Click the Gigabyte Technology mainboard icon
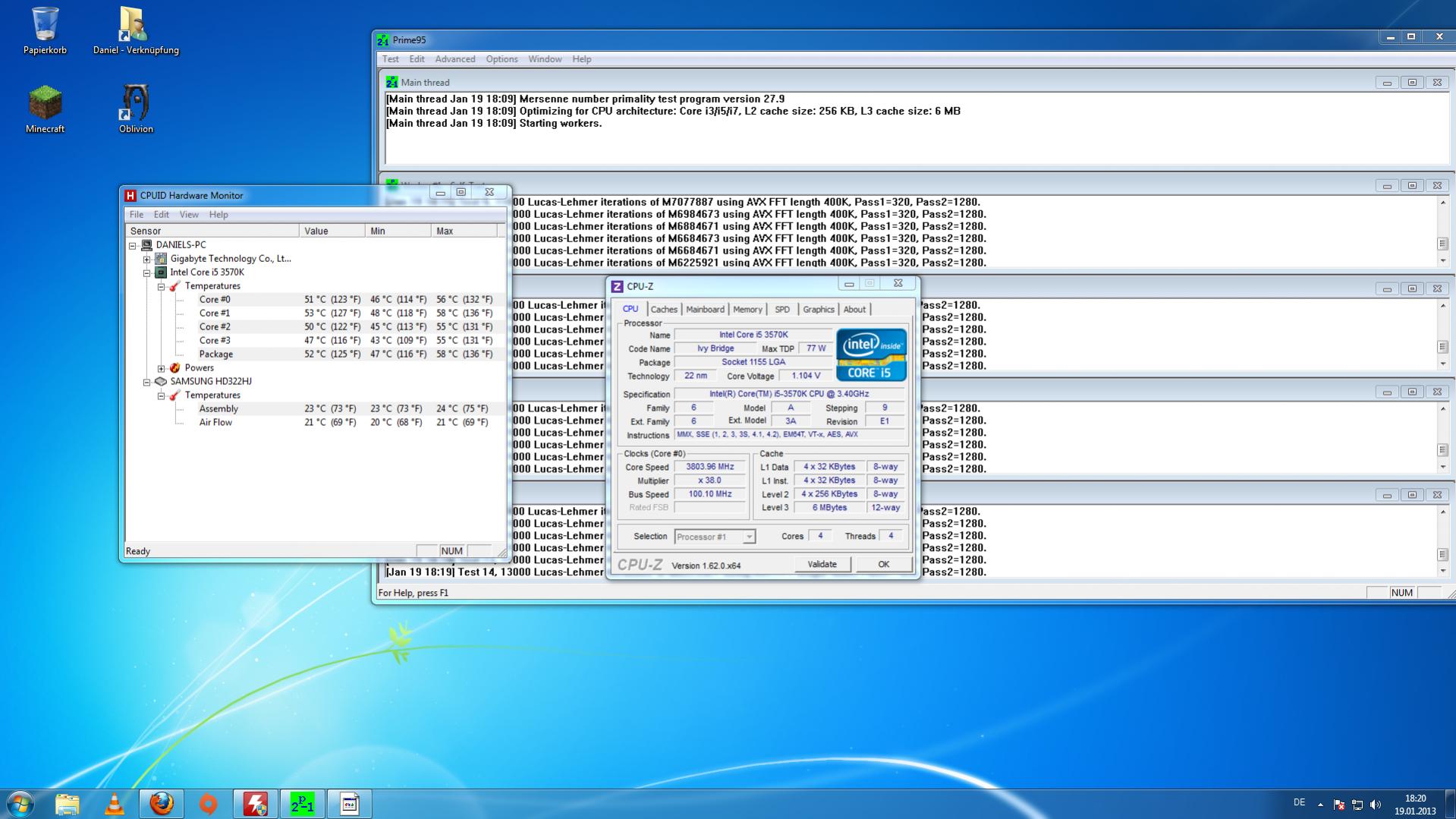Image resolution: width=1456 pixels, height=819 pixels. (x=161, y=259)
